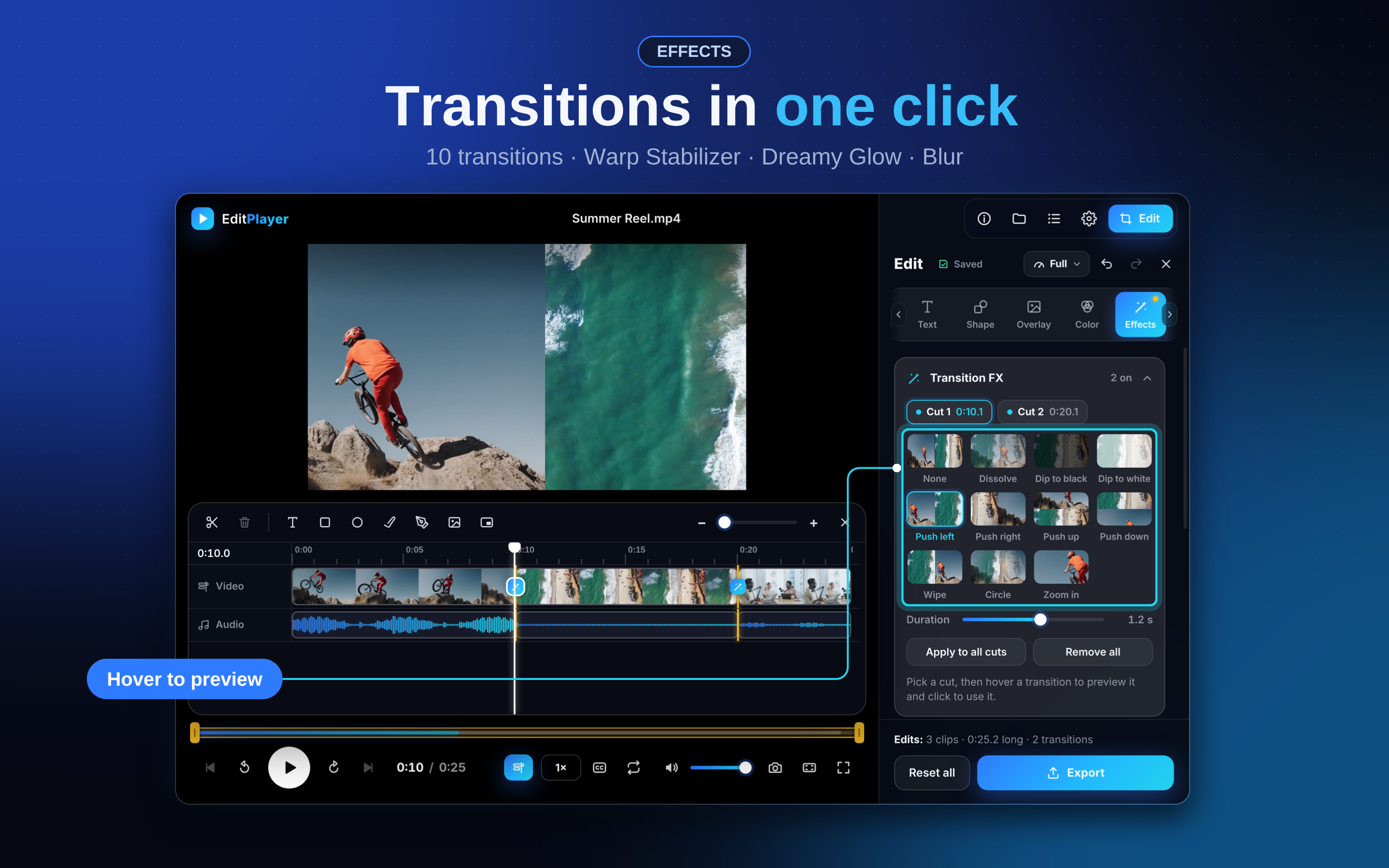Click the timeline zoom slider handle
Screen dimensions: 1389x868
tap(724, 522)
